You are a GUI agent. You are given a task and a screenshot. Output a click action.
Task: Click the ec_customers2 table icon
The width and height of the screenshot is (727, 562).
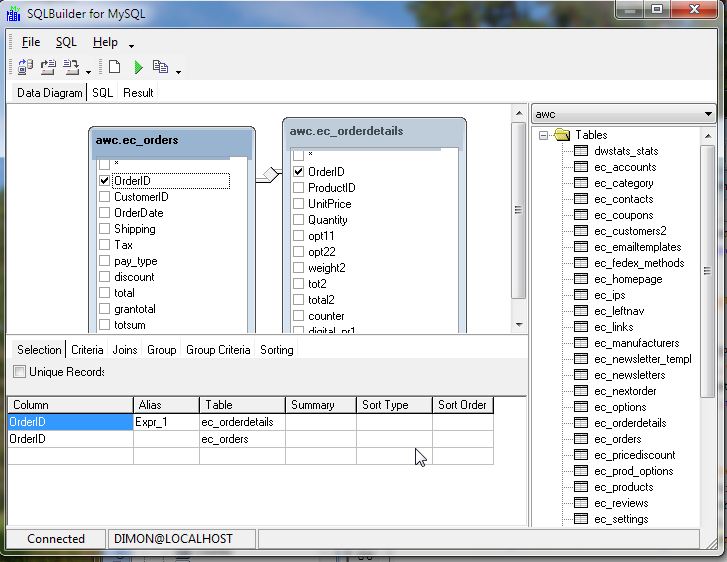click(580, 231)
